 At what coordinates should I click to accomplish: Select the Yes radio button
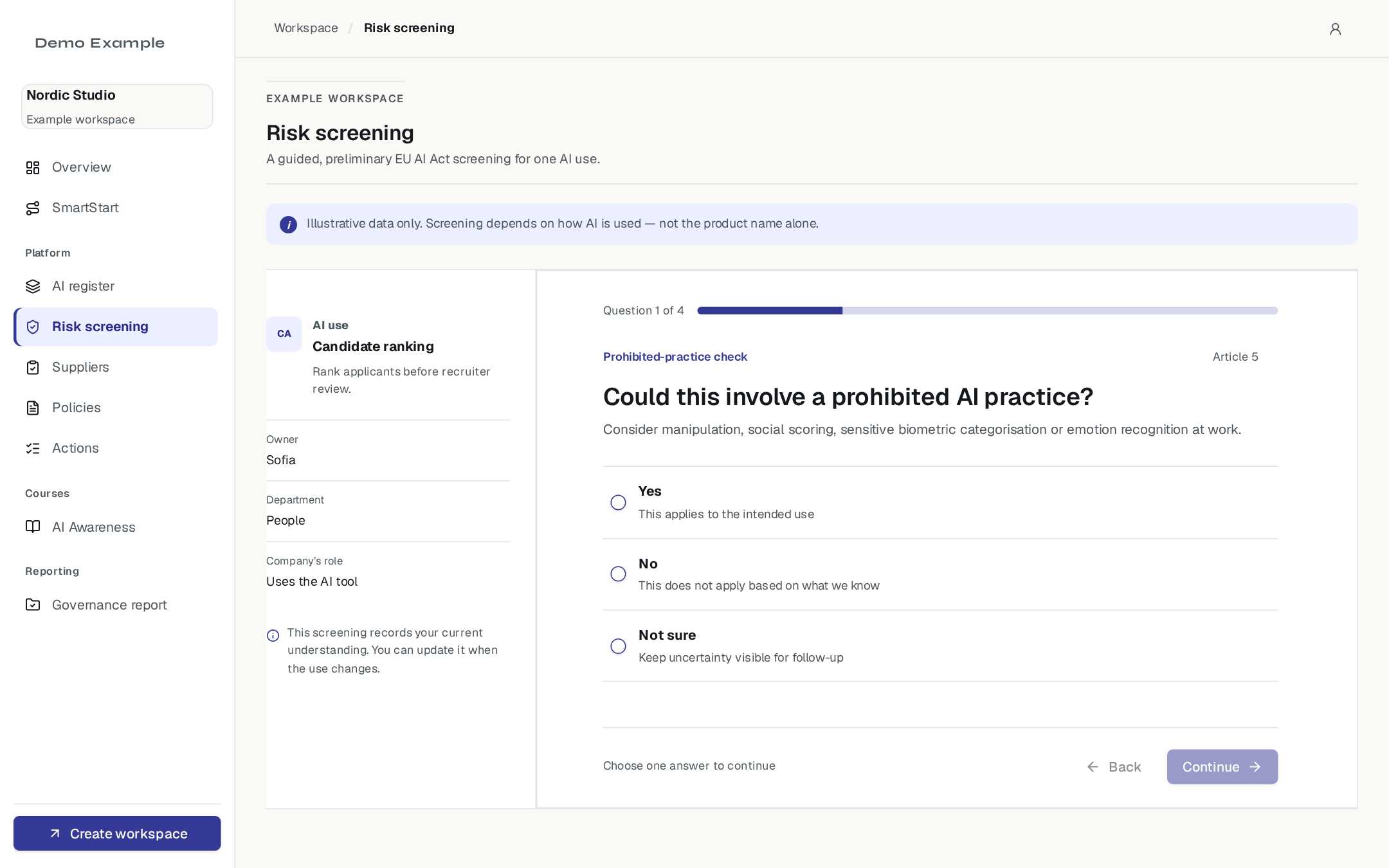tap(618, 503)
